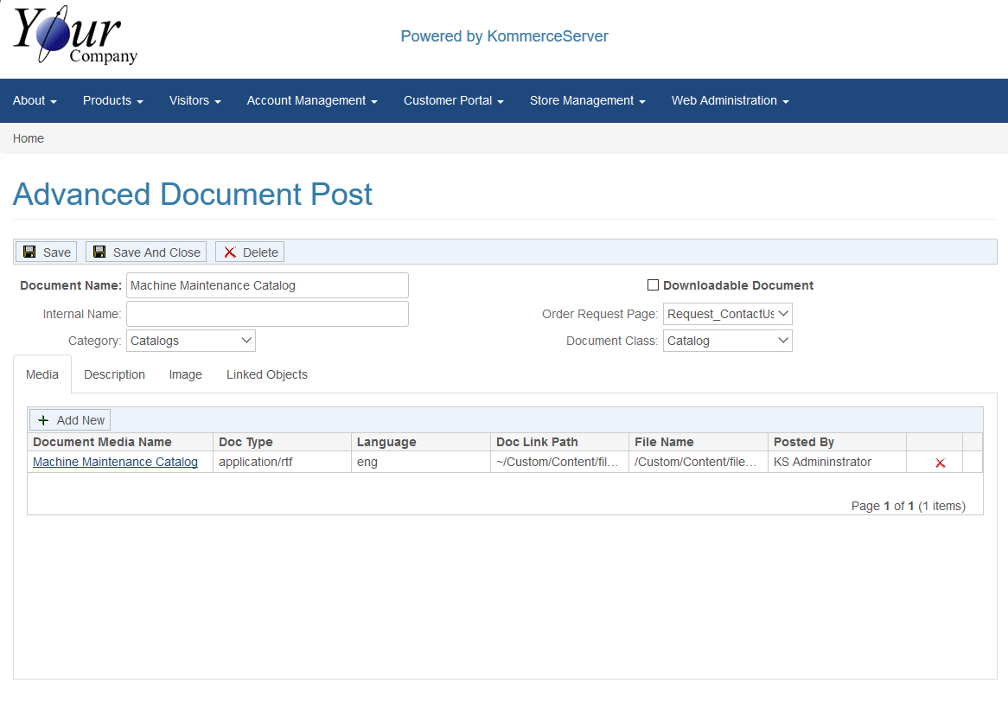Open the Machine Maintenance Catalog media link

click(x=115, y=462)
